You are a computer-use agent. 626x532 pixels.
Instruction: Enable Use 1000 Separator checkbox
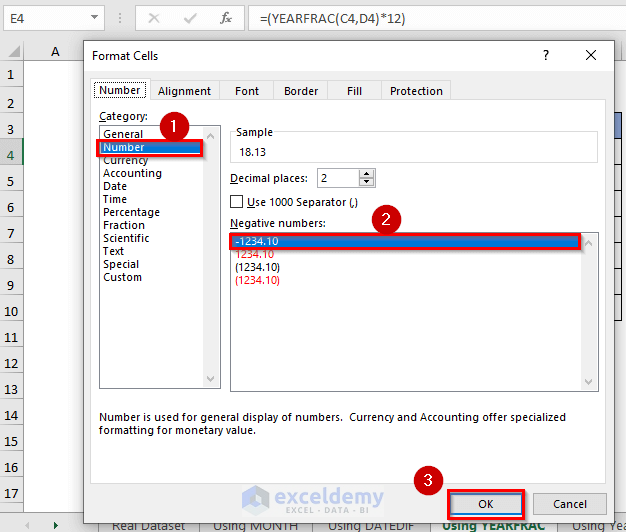(x=236, y=202)
